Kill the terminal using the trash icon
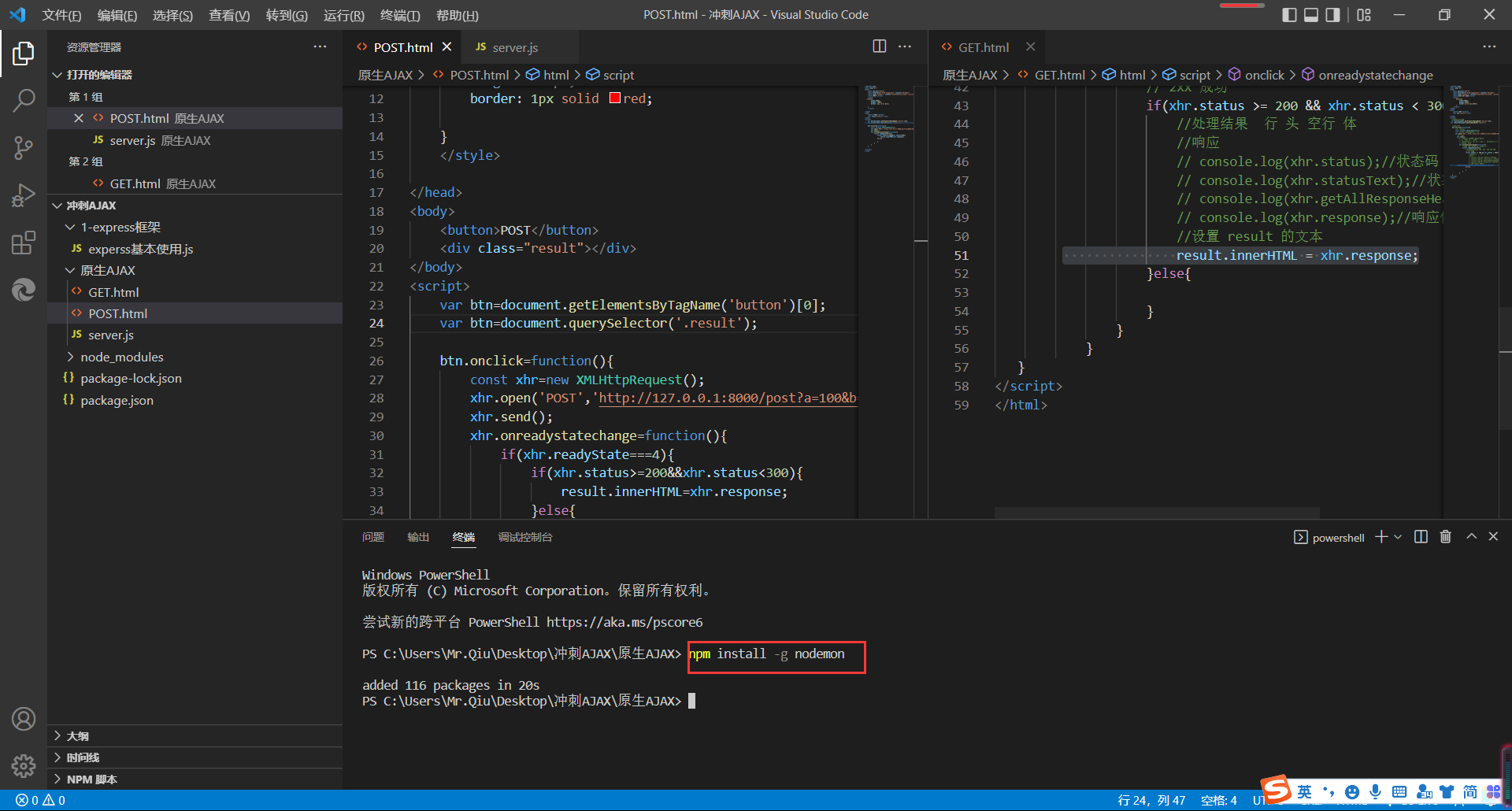This screenshot has width=1512, height=811. point(1445,536)
